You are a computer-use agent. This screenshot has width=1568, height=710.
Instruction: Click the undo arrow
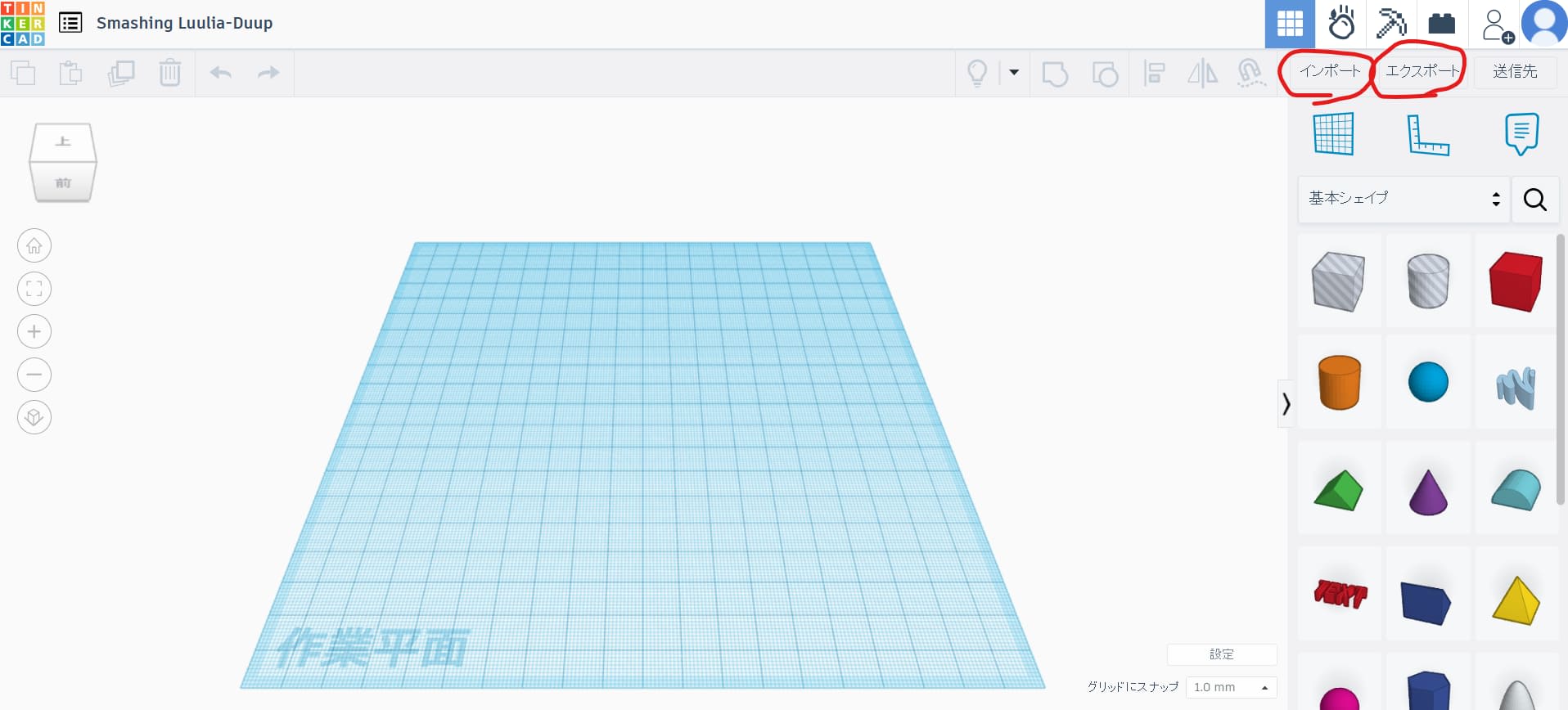220,73
